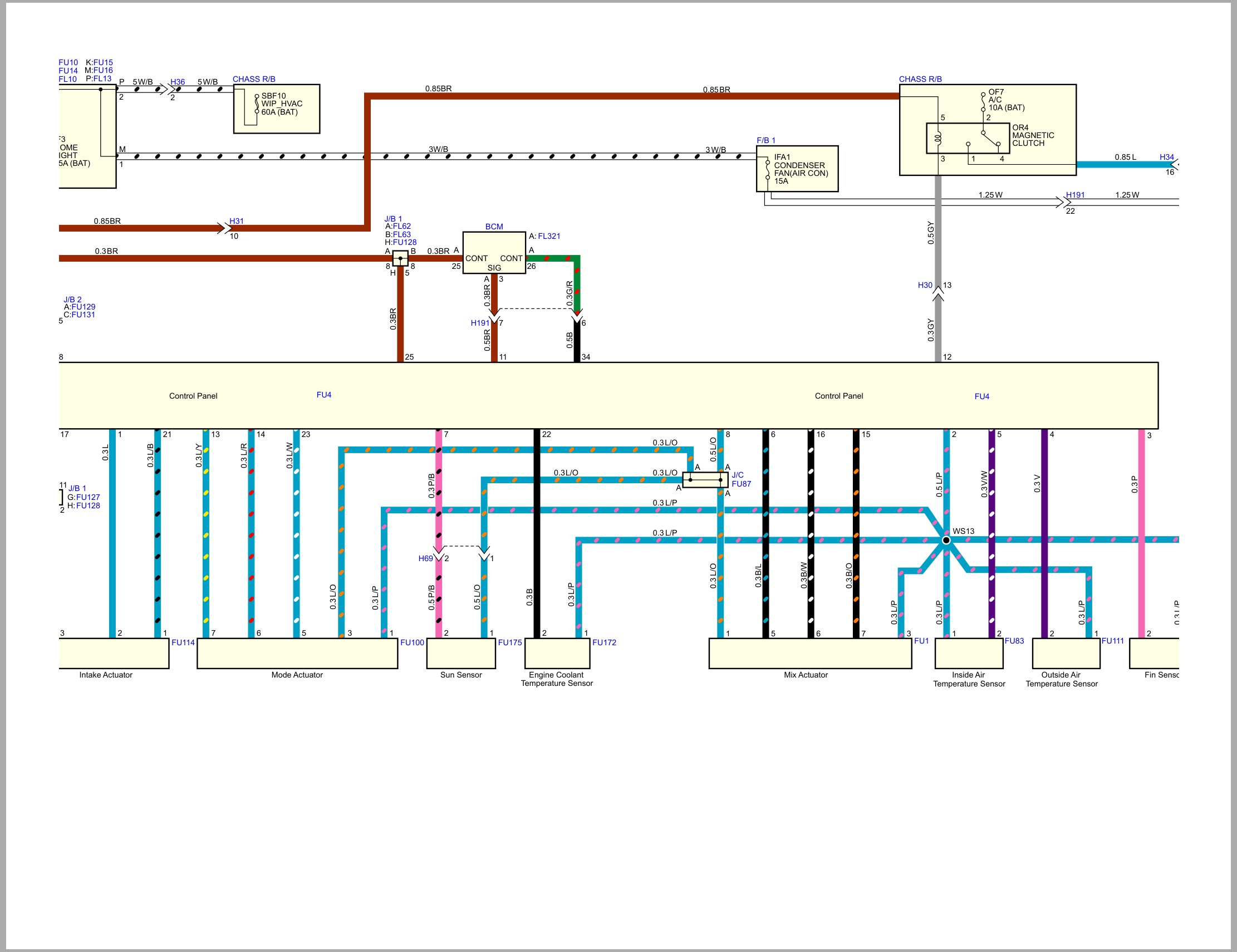This screenshot has width=1237, height=952.
Task: Open the J/C joint connector link
Action: 738,475
